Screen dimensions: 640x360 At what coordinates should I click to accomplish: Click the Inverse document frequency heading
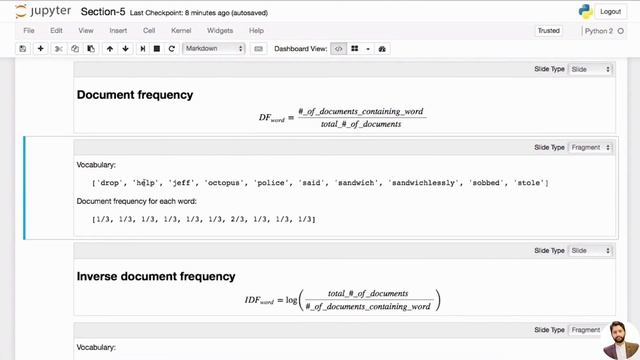point(156,276)
